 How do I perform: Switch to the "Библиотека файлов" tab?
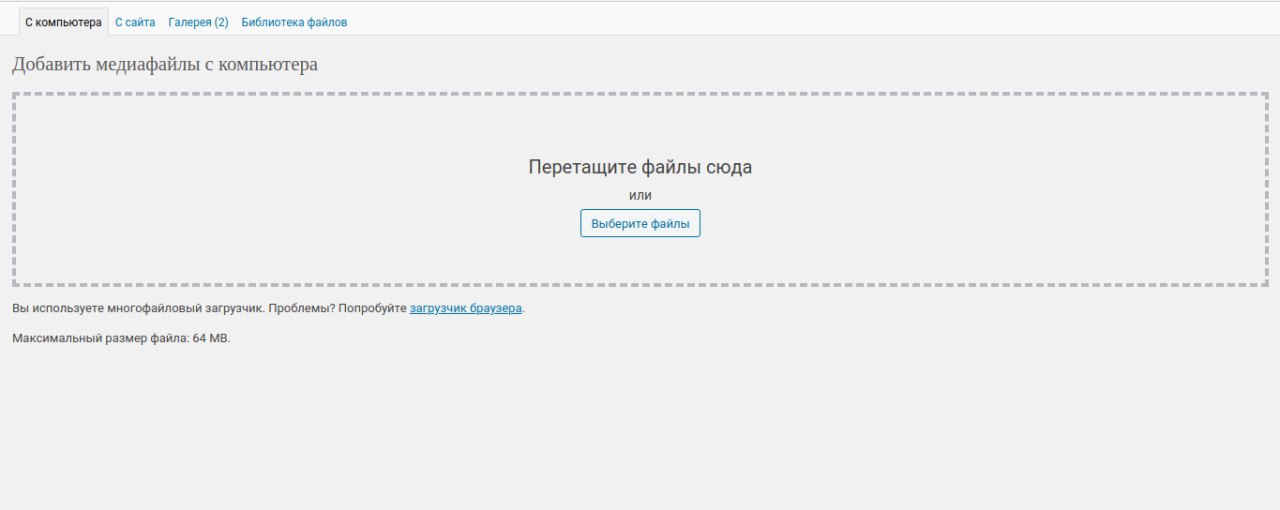click(x=294, y=22)
